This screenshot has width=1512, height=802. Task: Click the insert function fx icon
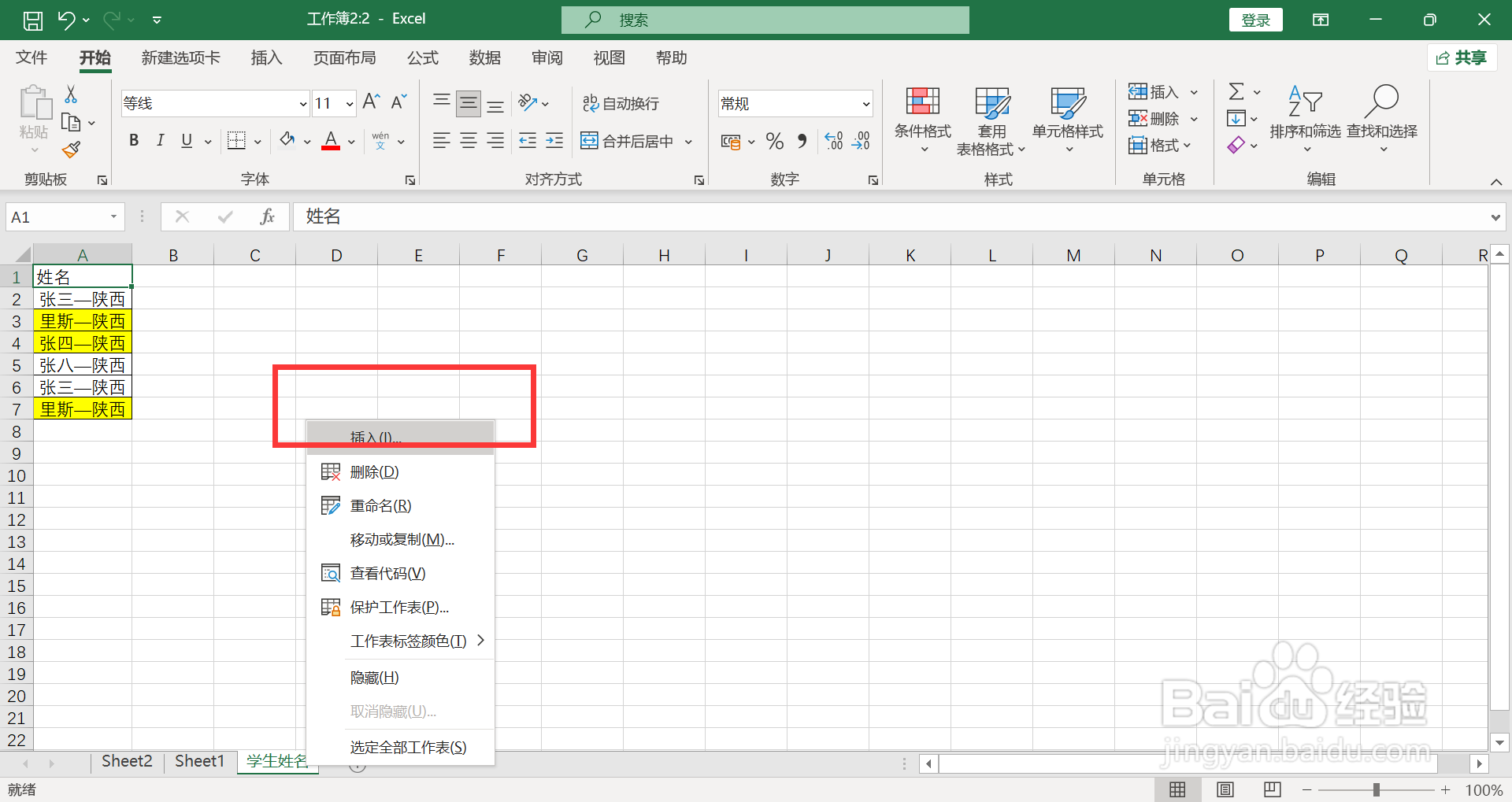268,216
